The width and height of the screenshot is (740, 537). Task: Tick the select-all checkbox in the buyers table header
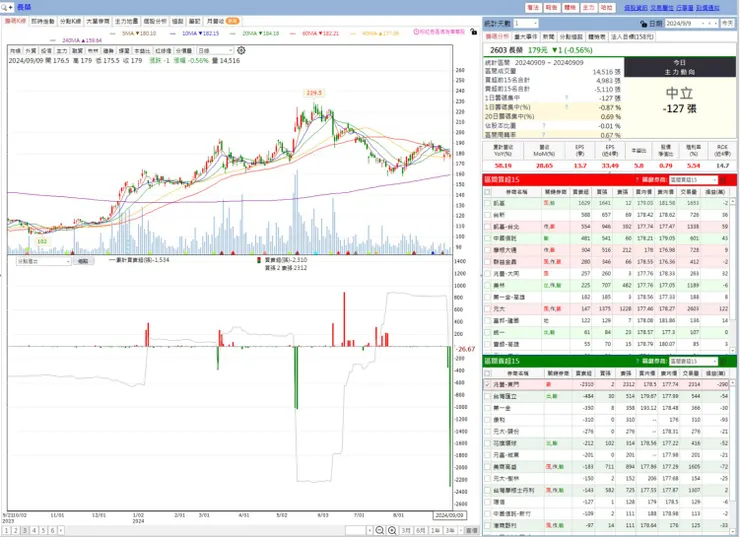[488, 192]
